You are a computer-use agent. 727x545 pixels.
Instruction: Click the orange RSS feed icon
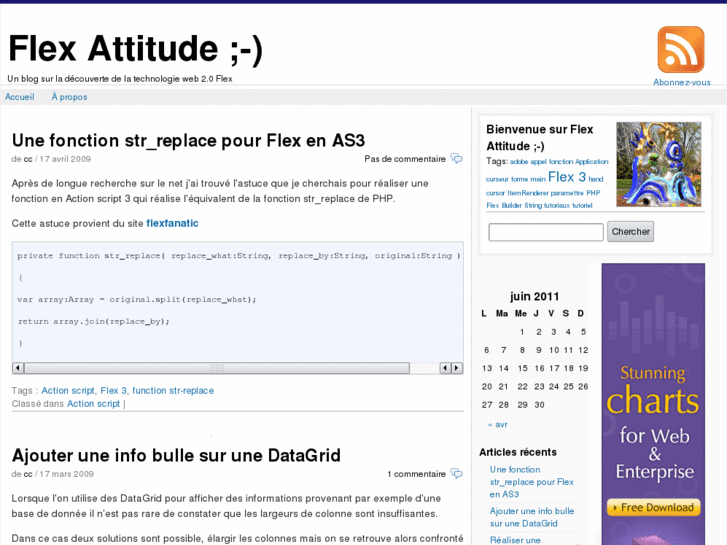(681, 50)
